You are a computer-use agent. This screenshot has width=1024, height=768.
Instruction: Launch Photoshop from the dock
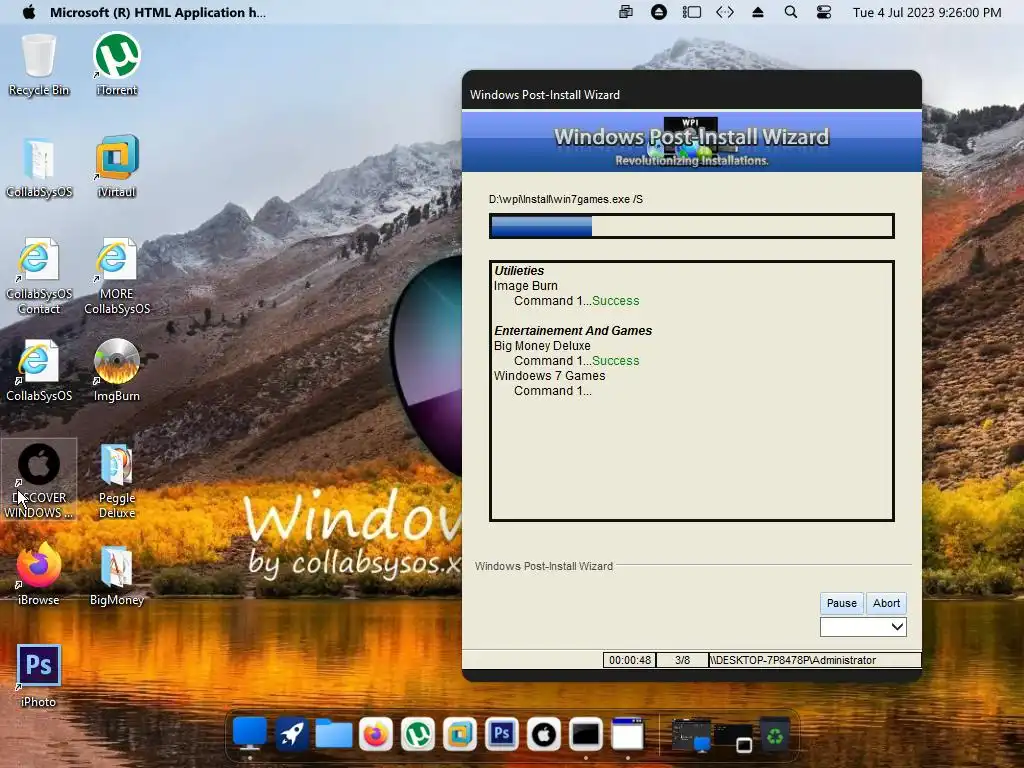pyautogui.click(x=502, y=735)
